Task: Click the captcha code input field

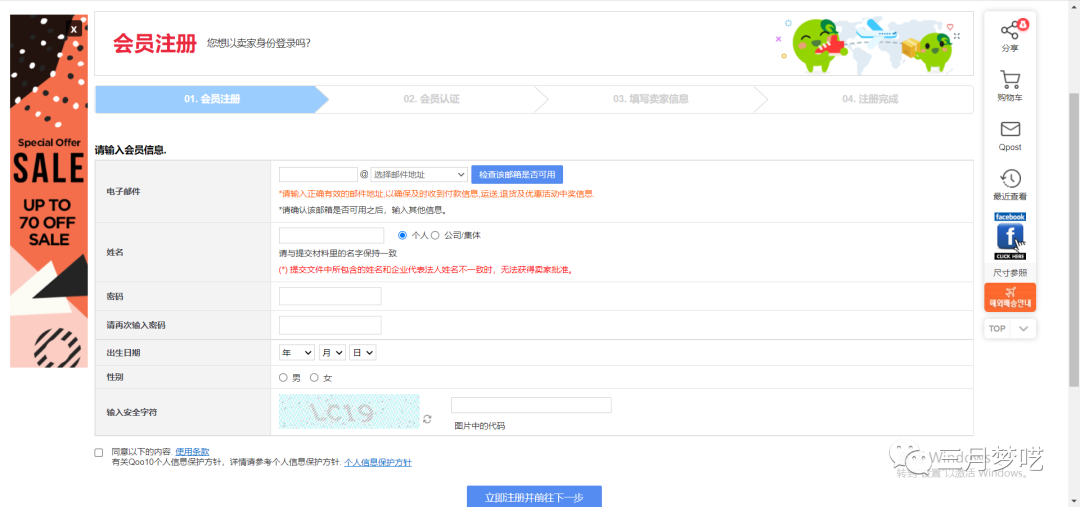Action: tap(530, 405)
